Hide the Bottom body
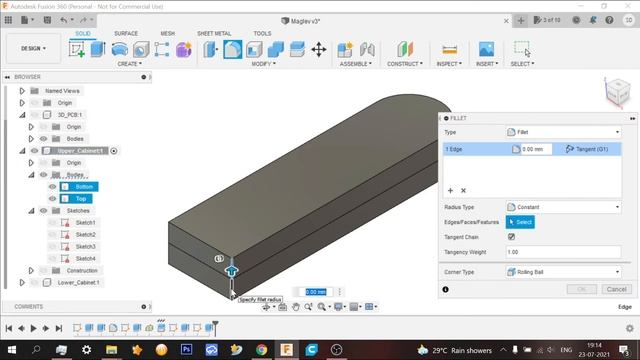 [52, 187]
